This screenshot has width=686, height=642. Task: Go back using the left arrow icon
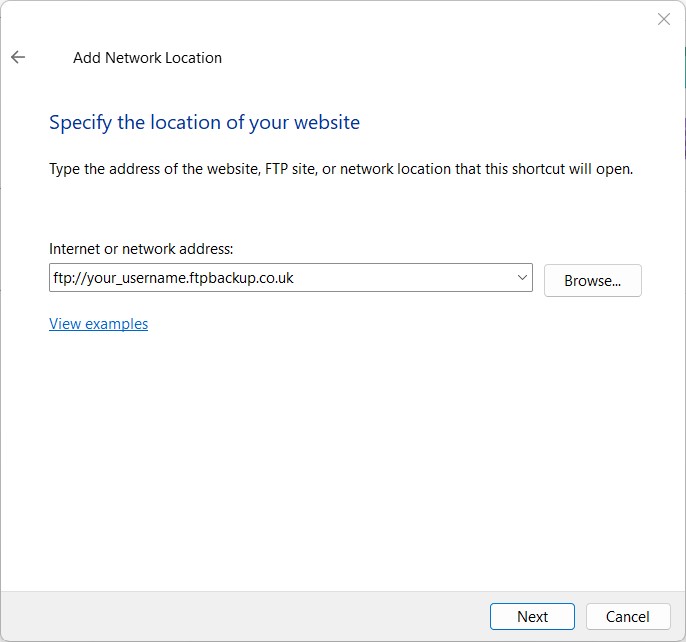(18, 57)
